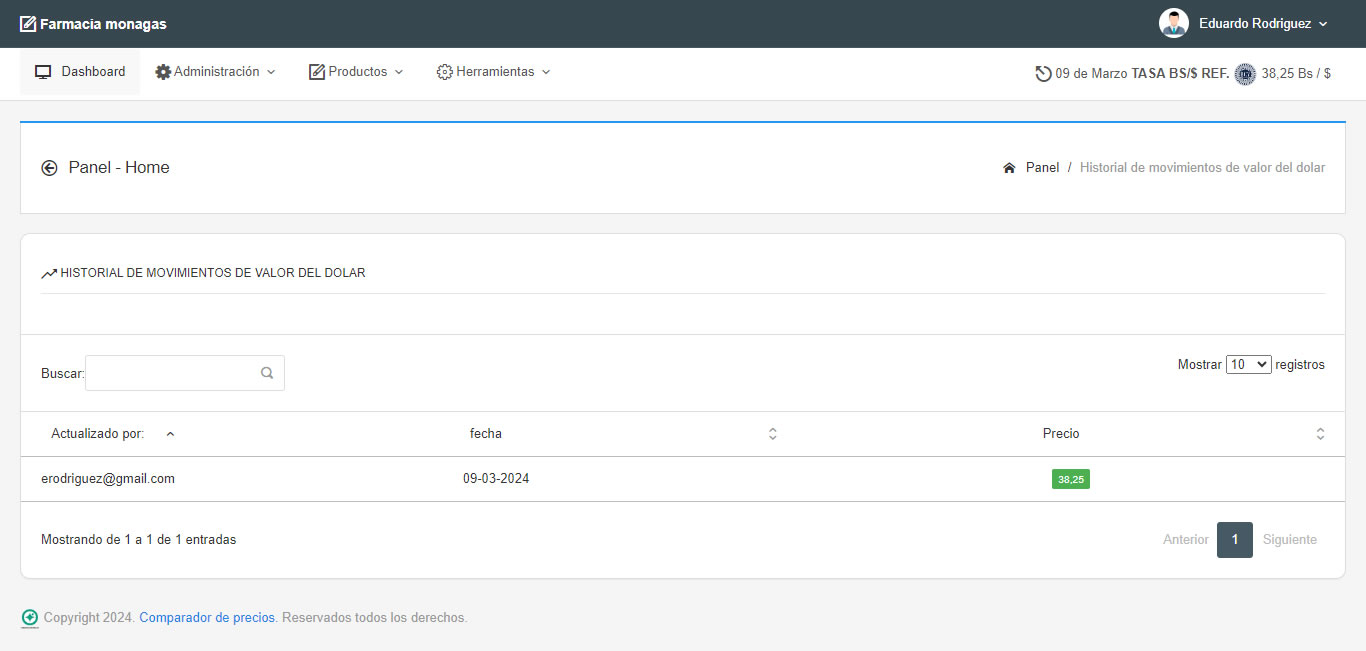Screen dimensions: 1366x651
Task: Click the Anterior pagination button
Action: pyautogui.click(x=1186, y=540)
